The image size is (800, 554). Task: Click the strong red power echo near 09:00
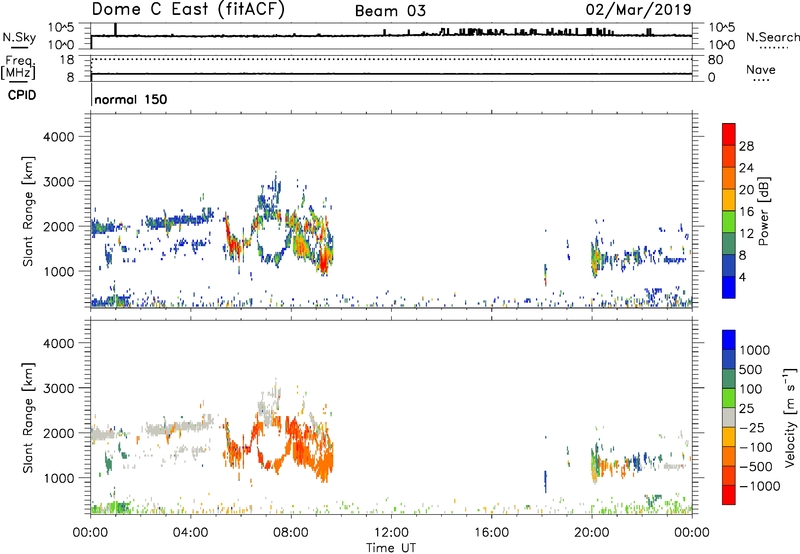[x=323, y=262]
